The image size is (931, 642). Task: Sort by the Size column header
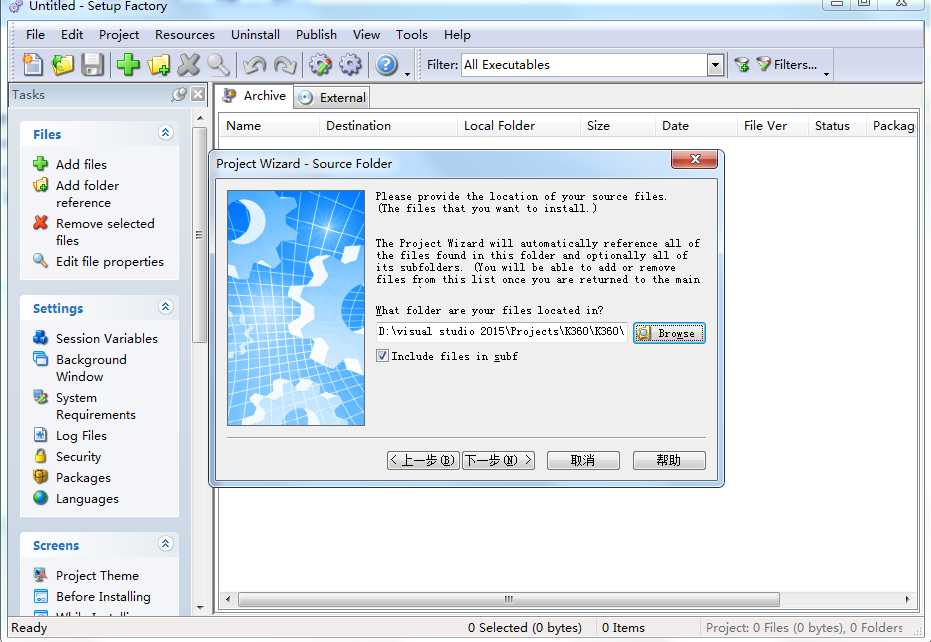[x=618, y=125]
